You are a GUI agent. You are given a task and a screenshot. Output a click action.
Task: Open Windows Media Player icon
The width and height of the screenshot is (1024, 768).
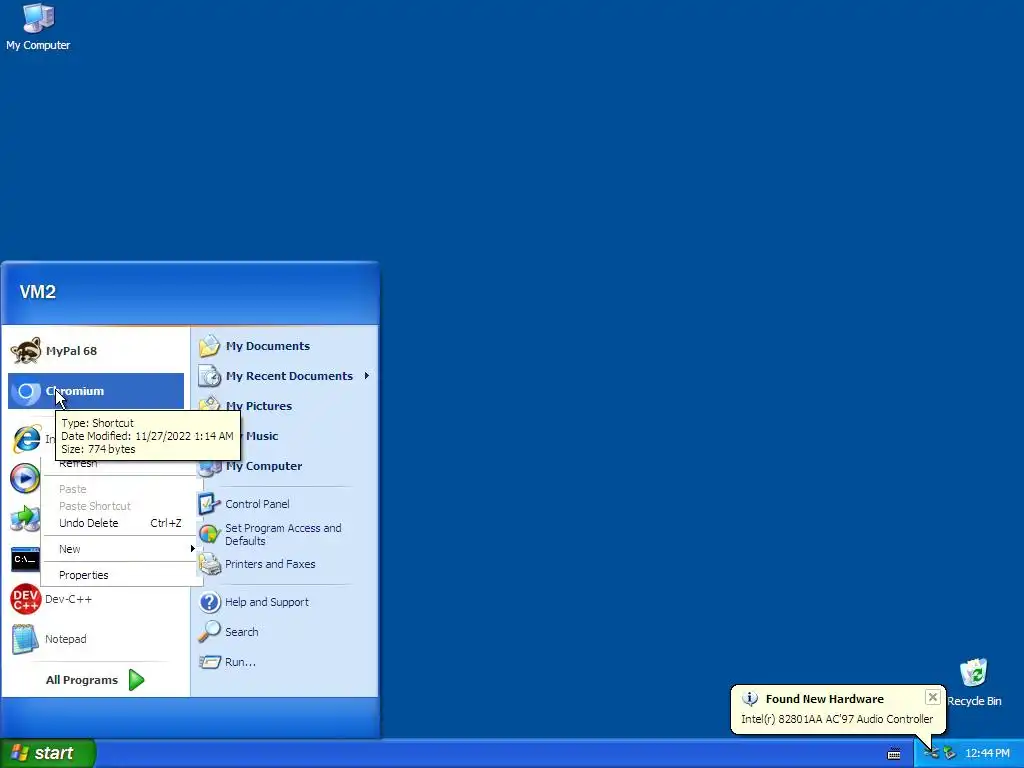(x=25, y=478)
